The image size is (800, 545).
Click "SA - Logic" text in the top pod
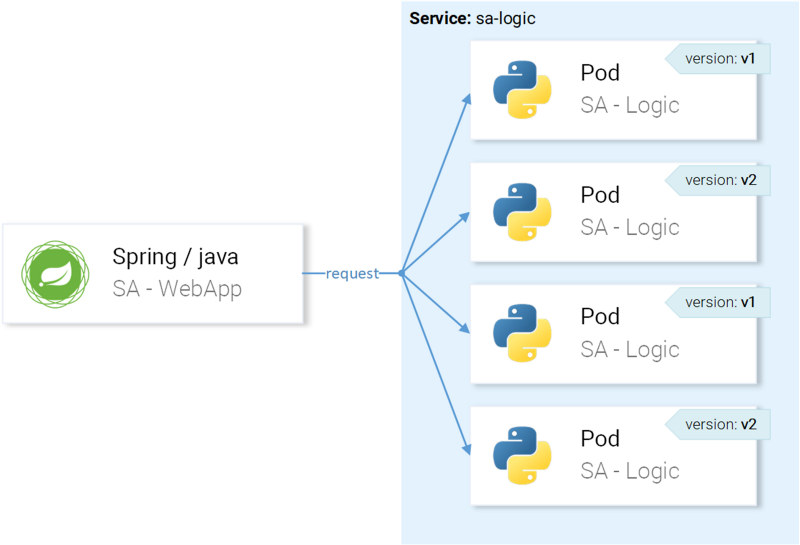tap(630, 105)
